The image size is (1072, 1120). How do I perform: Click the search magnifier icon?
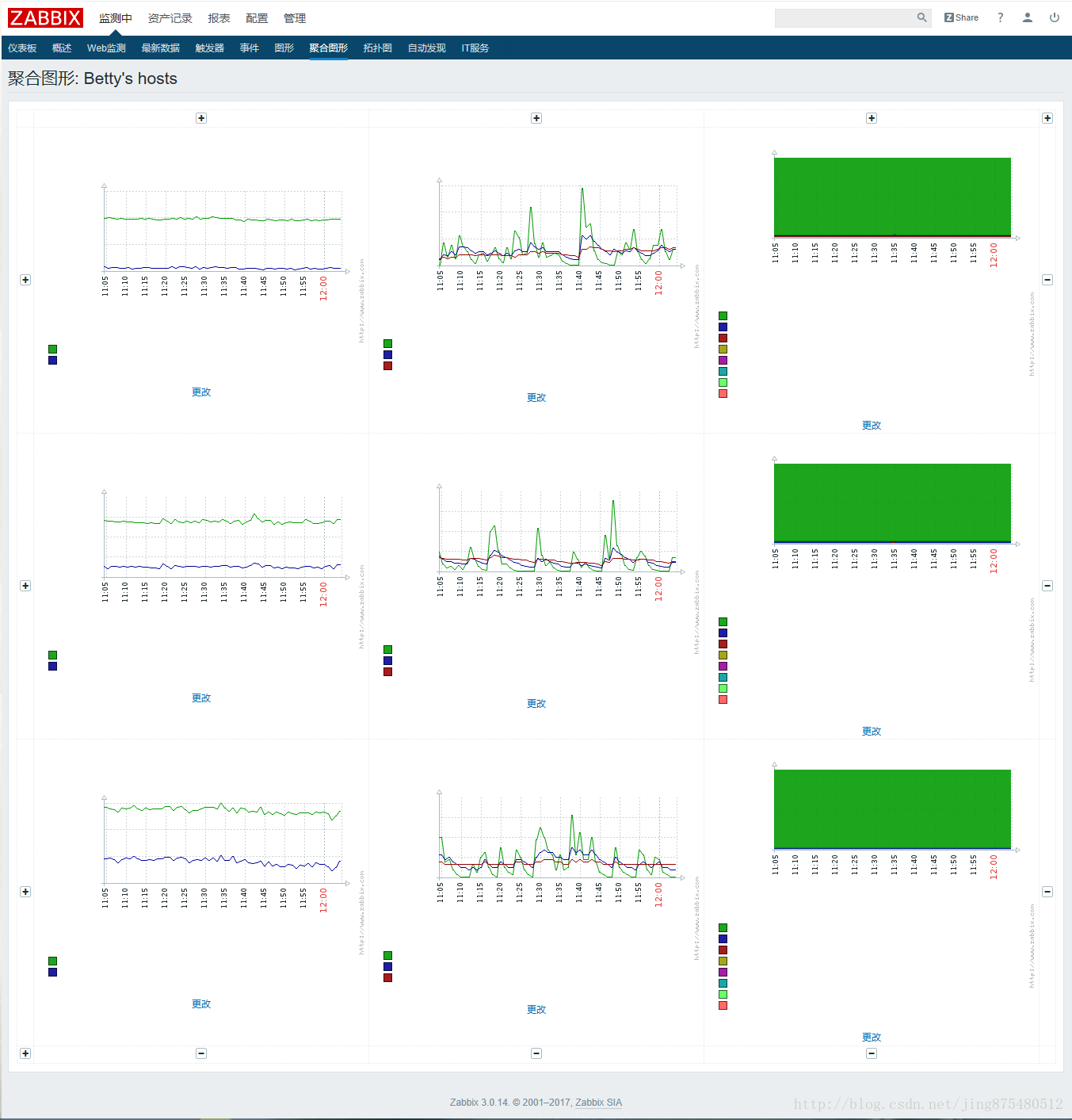tap(921, 17)
